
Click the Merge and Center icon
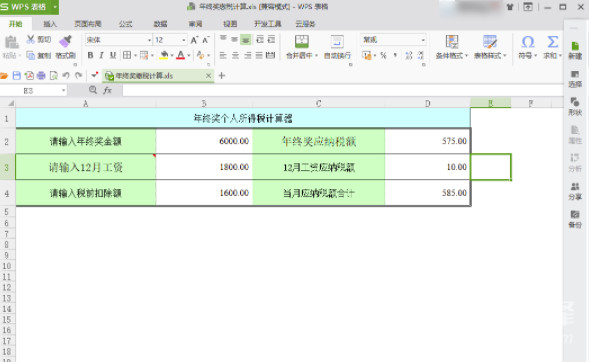tap(302, 41)
